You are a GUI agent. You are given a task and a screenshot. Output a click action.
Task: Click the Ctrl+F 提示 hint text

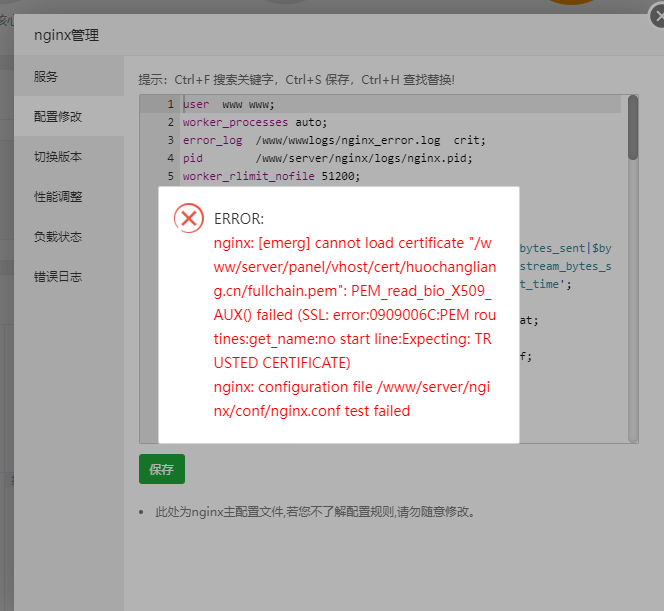tap(296, 80)
